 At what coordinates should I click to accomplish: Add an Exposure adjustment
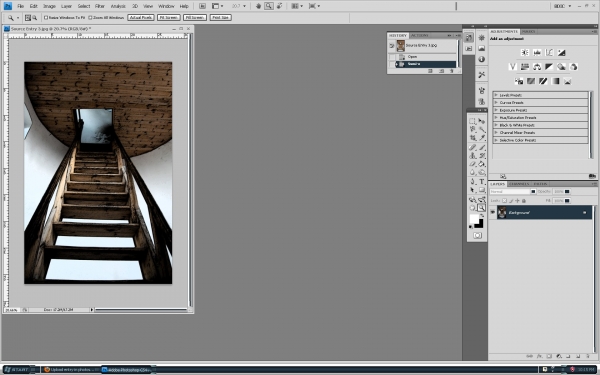pyautogui.click(x=561, y=52)
